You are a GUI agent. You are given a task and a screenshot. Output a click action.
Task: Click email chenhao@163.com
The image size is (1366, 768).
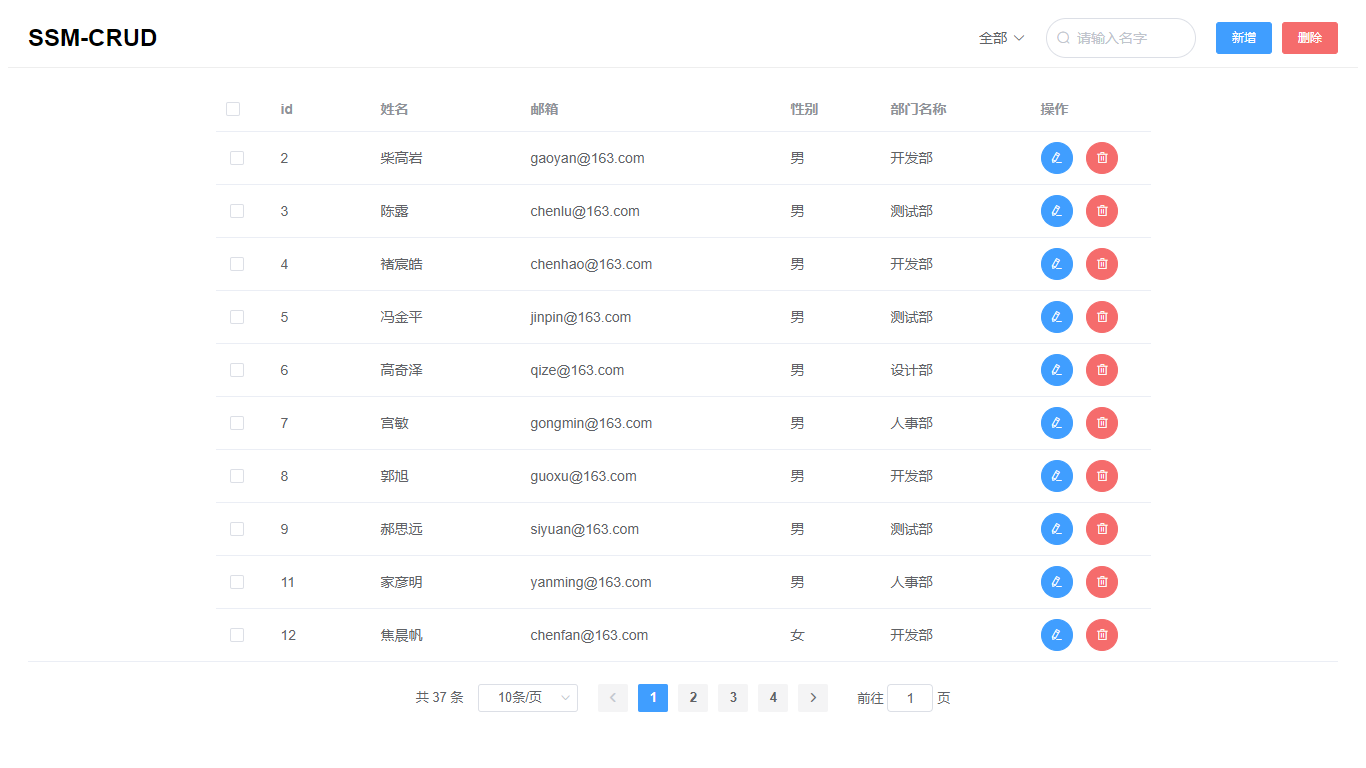coord(591,264)
